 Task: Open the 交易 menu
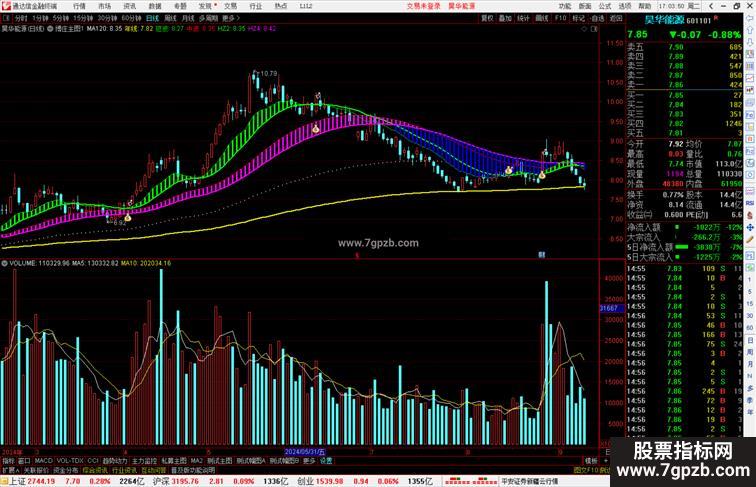230,6
